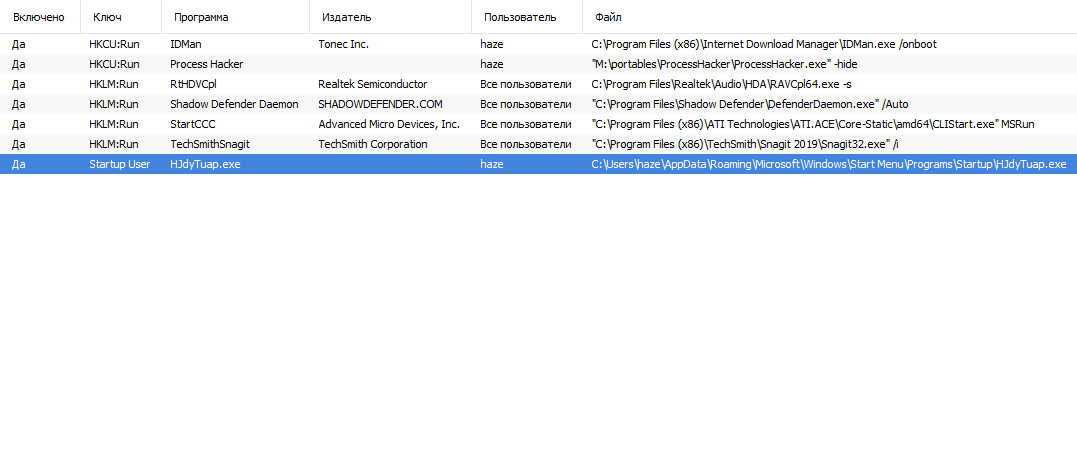The height and width of the screenshot is (458, 1077).
Task: Click Все пользователи in StartCCC row
Action: [x=525, y=124]
